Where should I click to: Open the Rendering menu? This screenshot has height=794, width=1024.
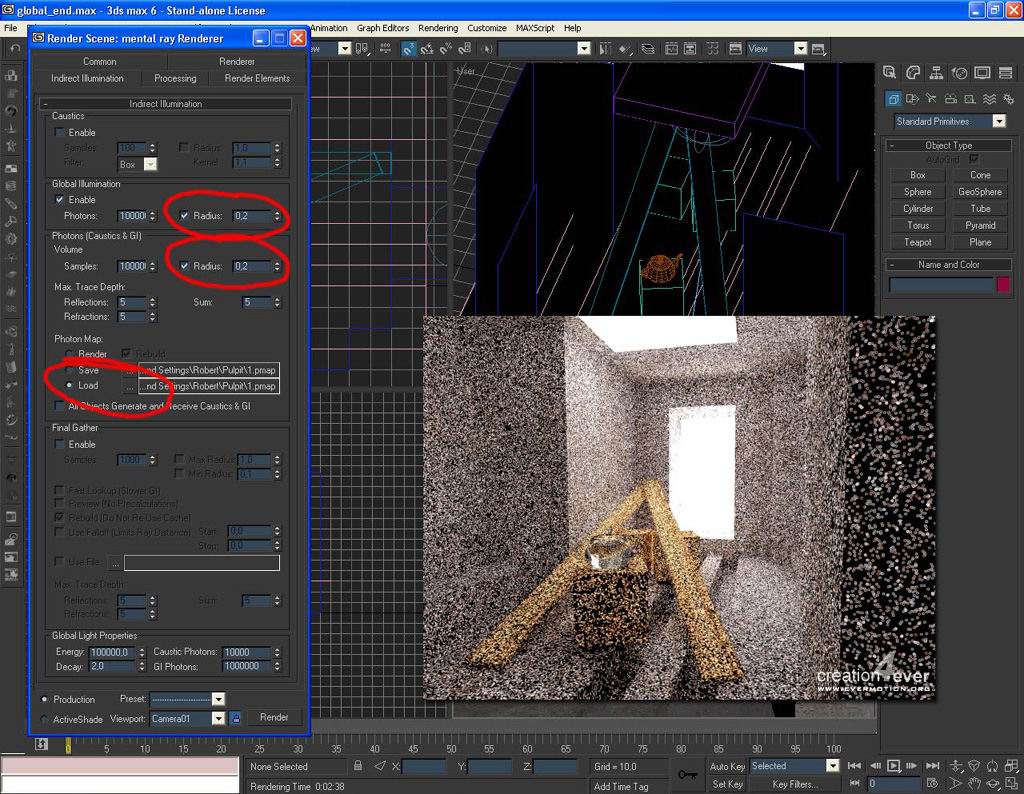tap(437, 28)
